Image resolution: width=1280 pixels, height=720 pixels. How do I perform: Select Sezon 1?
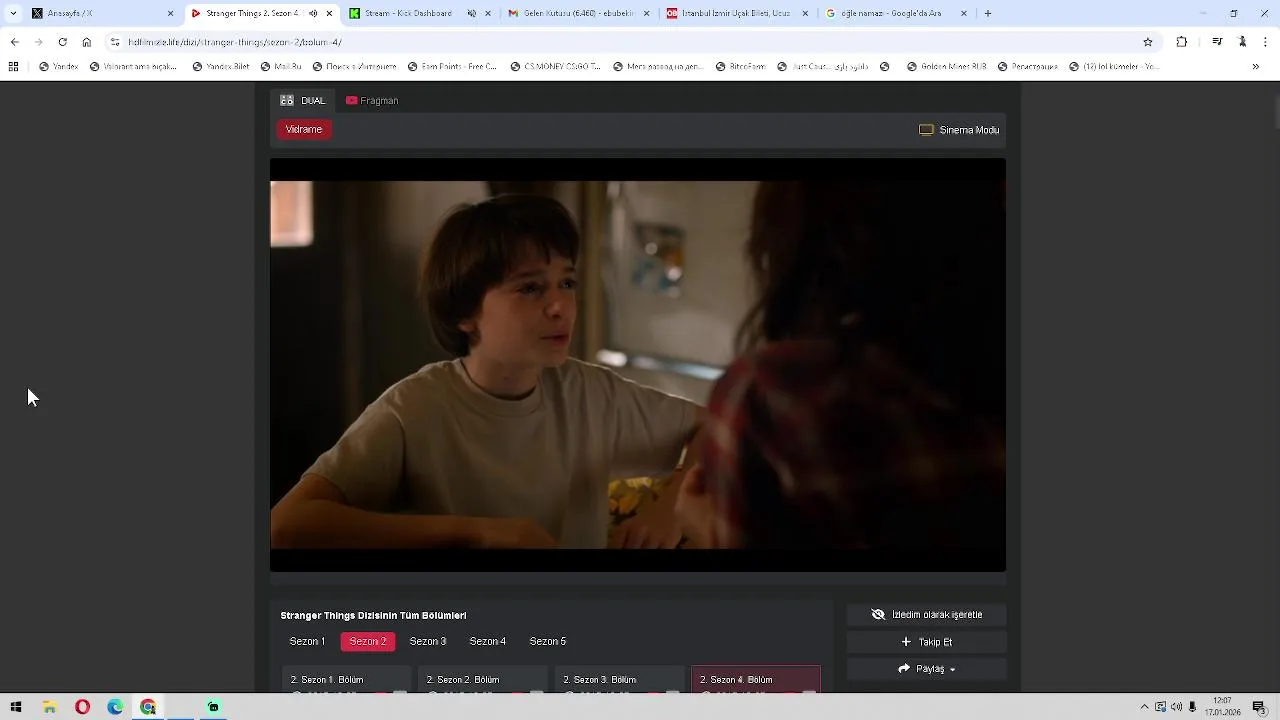click(x=307, y=641)
